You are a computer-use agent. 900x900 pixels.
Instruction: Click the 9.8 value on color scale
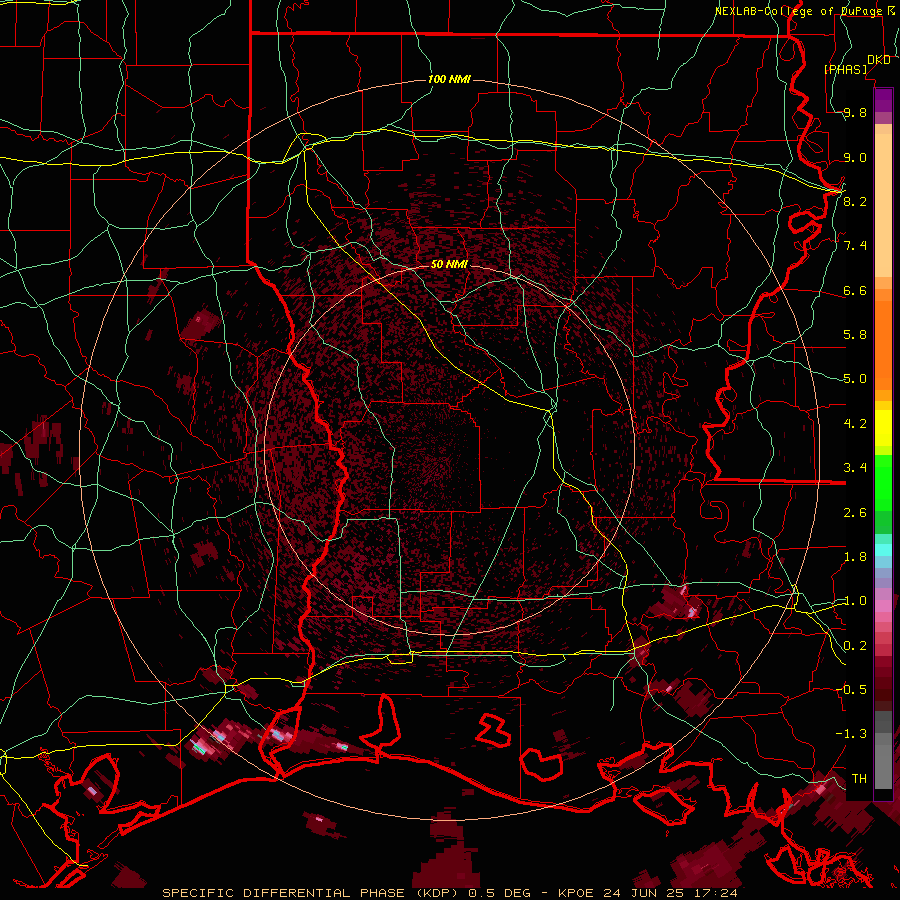[855, 113]
